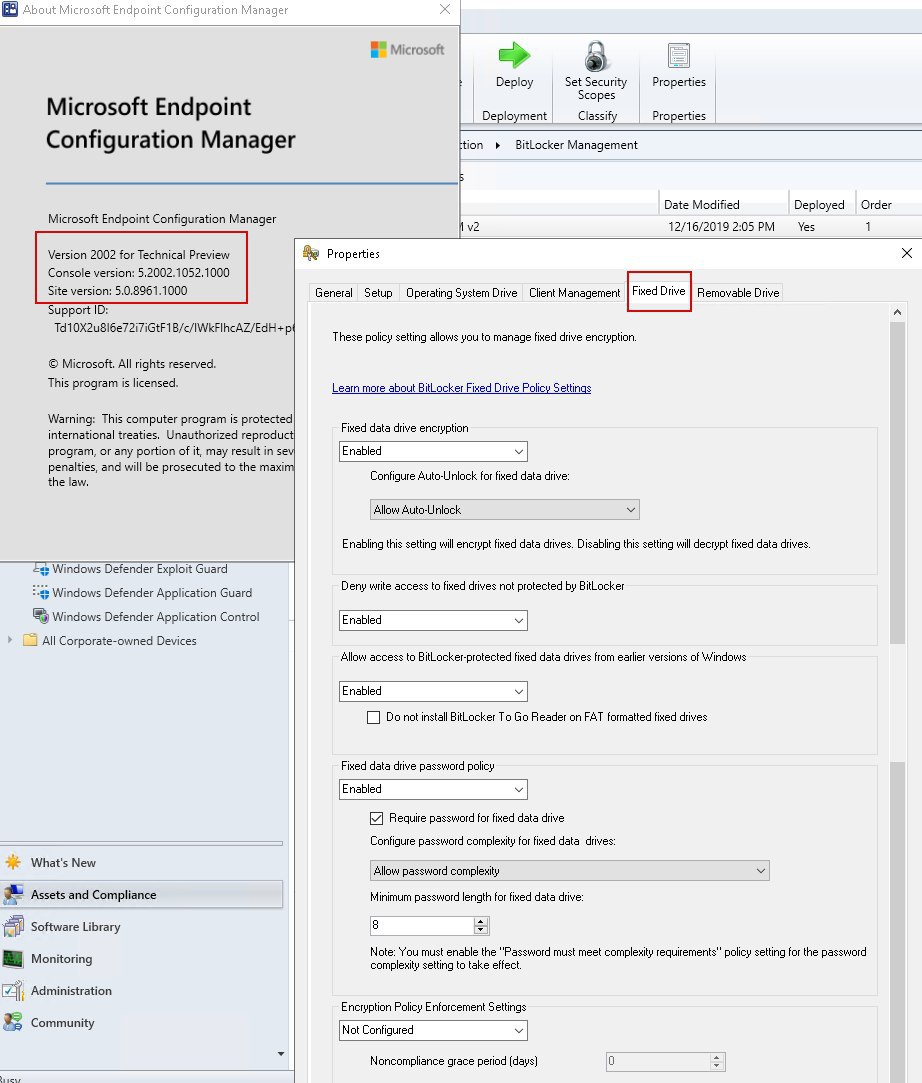Click All Corporate-owned Devices tree item
922x1083 pixels.
119,640
